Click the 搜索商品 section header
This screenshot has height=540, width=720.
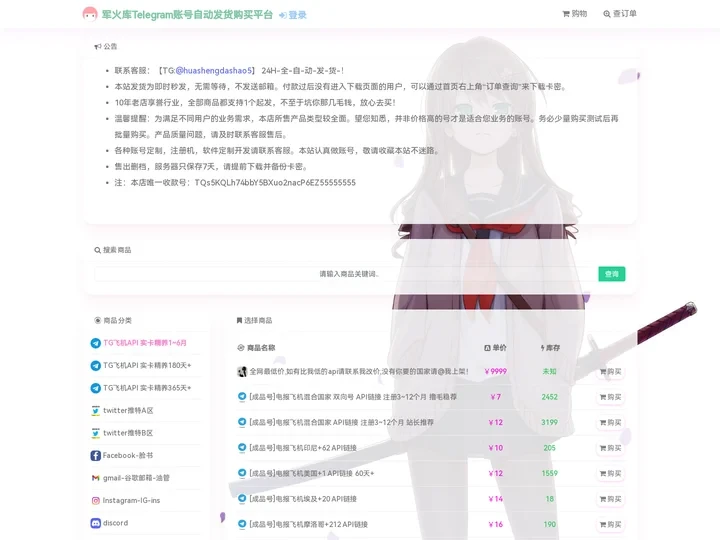tap(112, 250)
